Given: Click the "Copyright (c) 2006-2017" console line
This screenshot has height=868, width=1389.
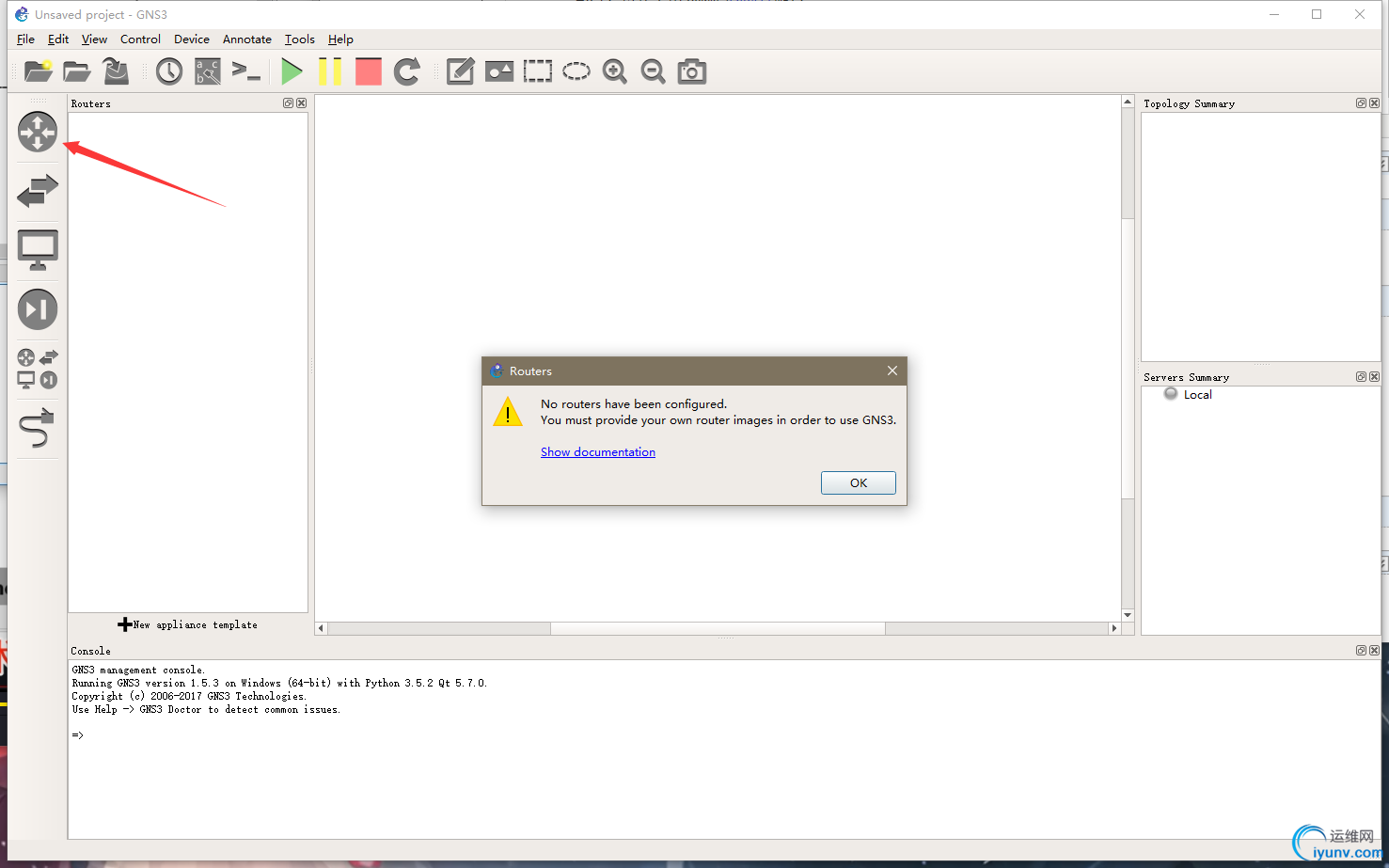Looking at the screenshot, I should (189, 697).
